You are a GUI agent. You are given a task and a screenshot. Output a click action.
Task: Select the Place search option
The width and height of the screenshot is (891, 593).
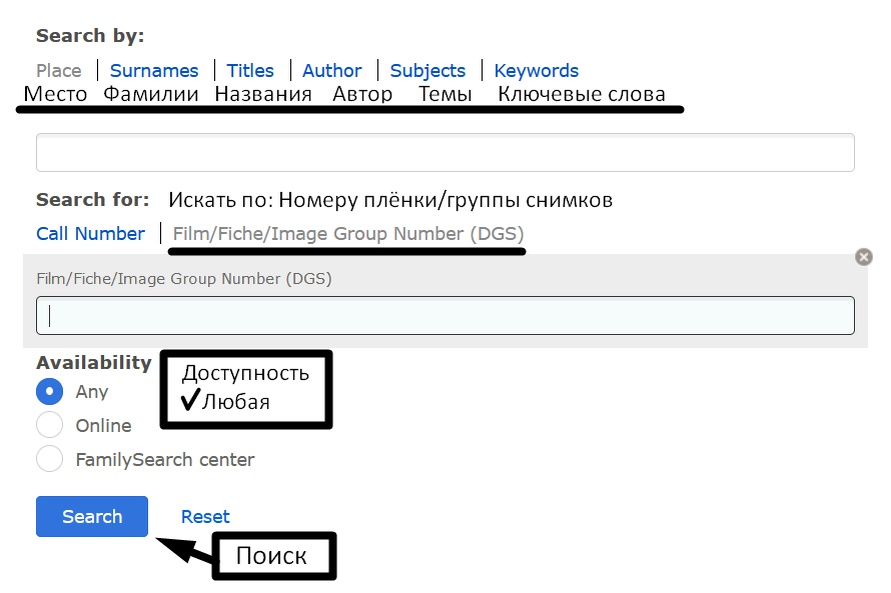[58, 70]
